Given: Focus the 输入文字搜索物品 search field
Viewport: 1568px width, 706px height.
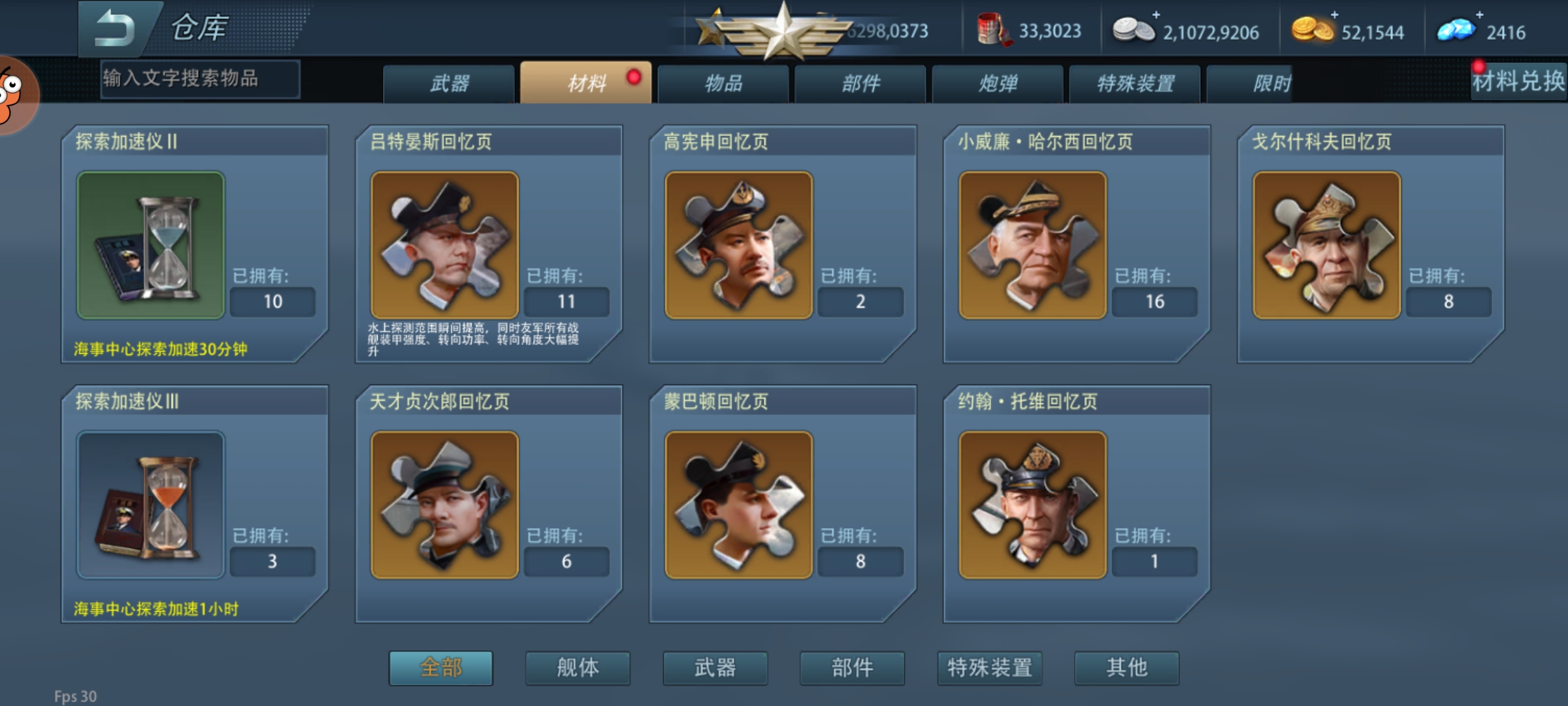Looking at the screenshot, I should coord(200,79).
